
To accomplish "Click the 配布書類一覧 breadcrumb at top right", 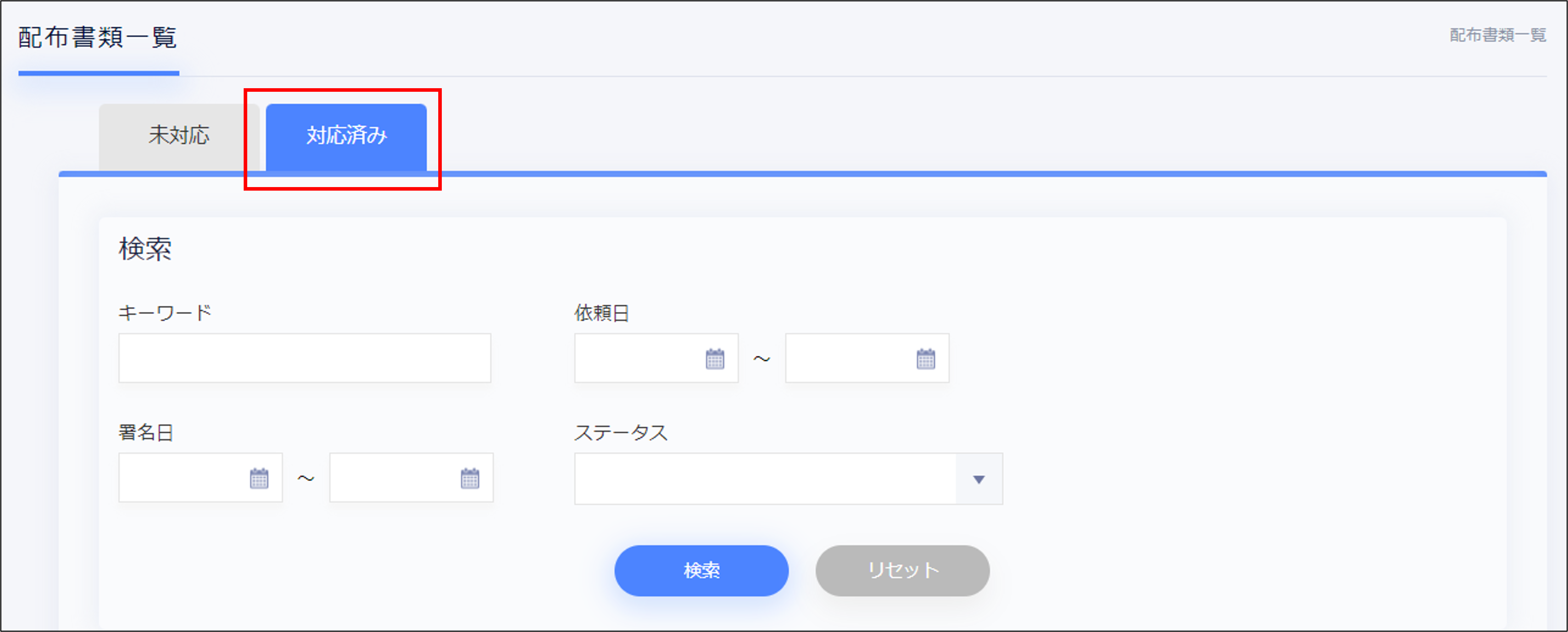I will point(1498,35).
